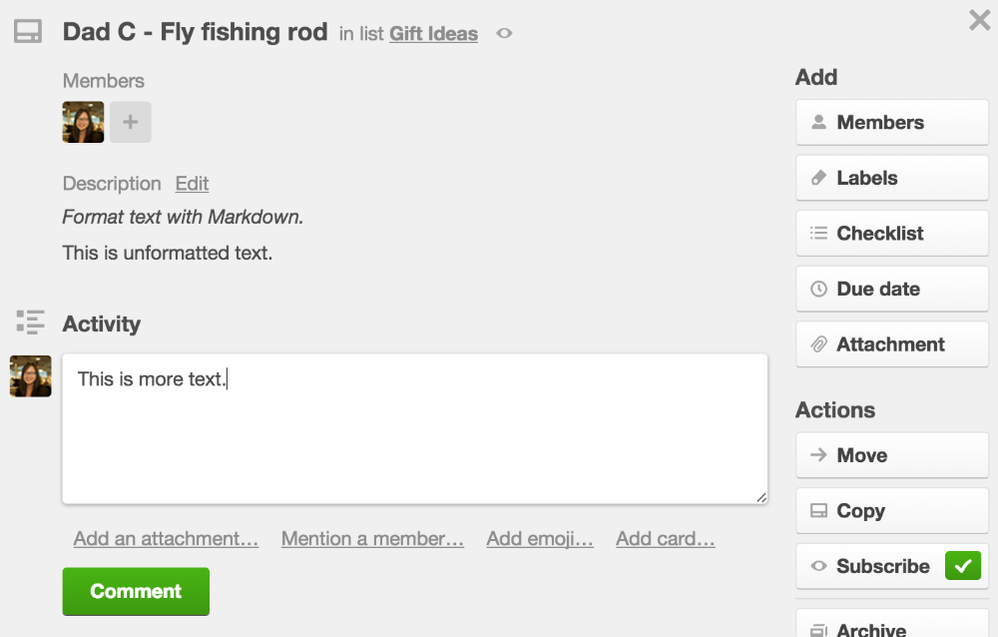Post comment with green Comment button
The image size is (998, 637).
click(136, 591)
